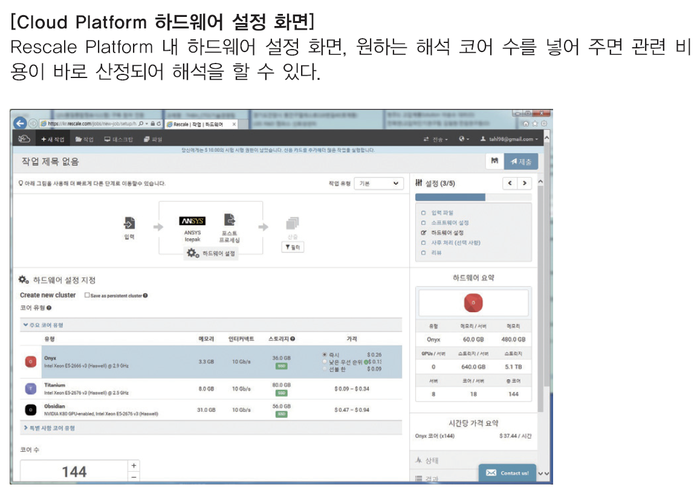Viewport: 700px width, 496px height.
Task: Open the Files menu item
Action: (x=153, y=139)
